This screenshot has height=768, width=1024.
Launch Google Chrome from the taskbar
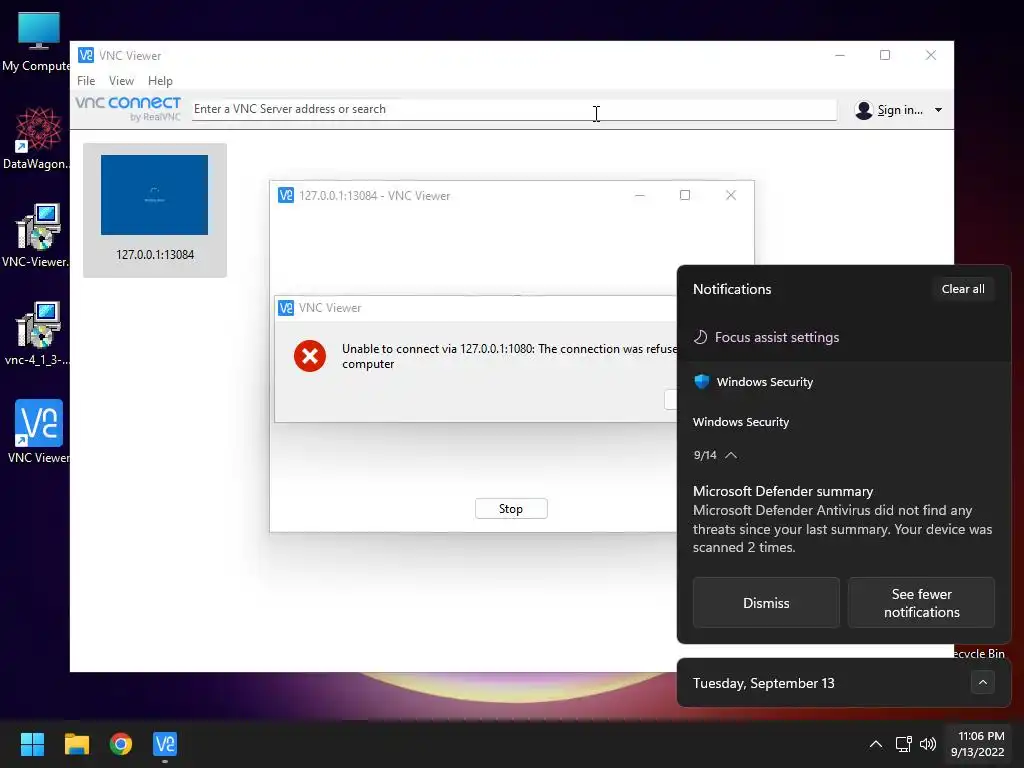pos(121,744)
